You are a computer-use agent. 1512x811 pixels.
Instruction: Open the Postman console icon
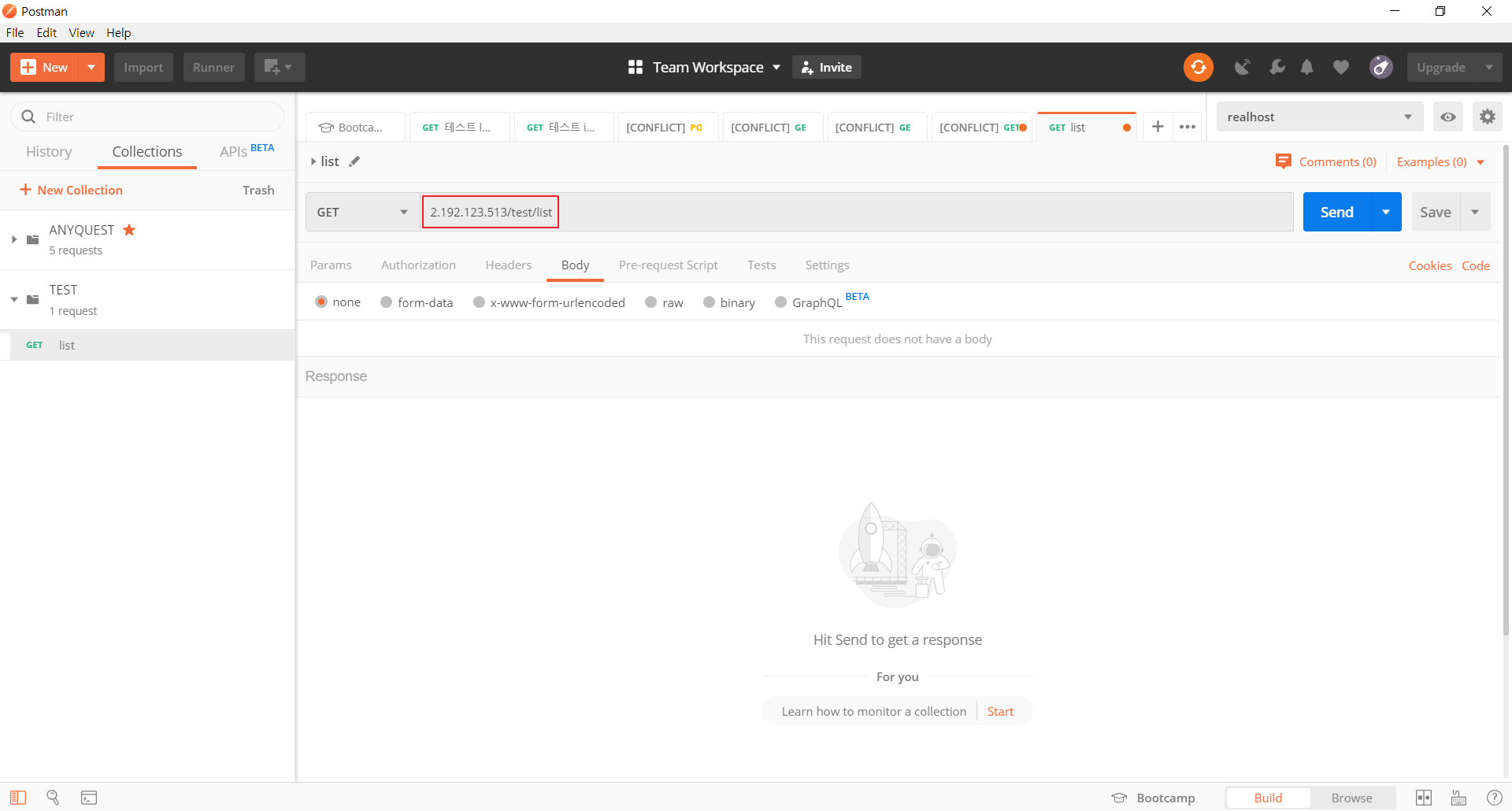click(89, 798)
